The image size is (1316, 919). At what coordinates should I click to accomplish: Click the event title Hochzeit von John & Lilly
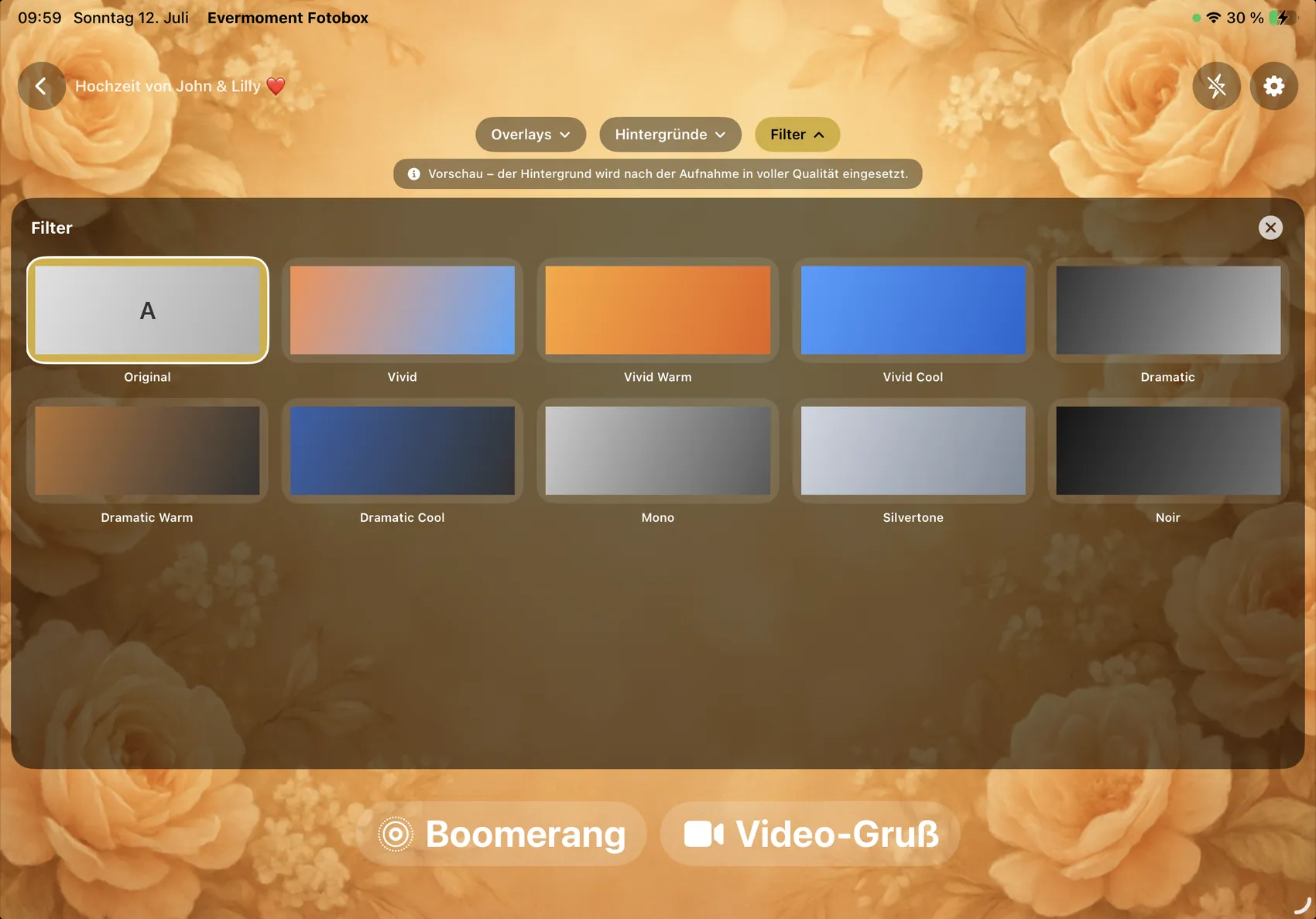[x=180, y=86]
